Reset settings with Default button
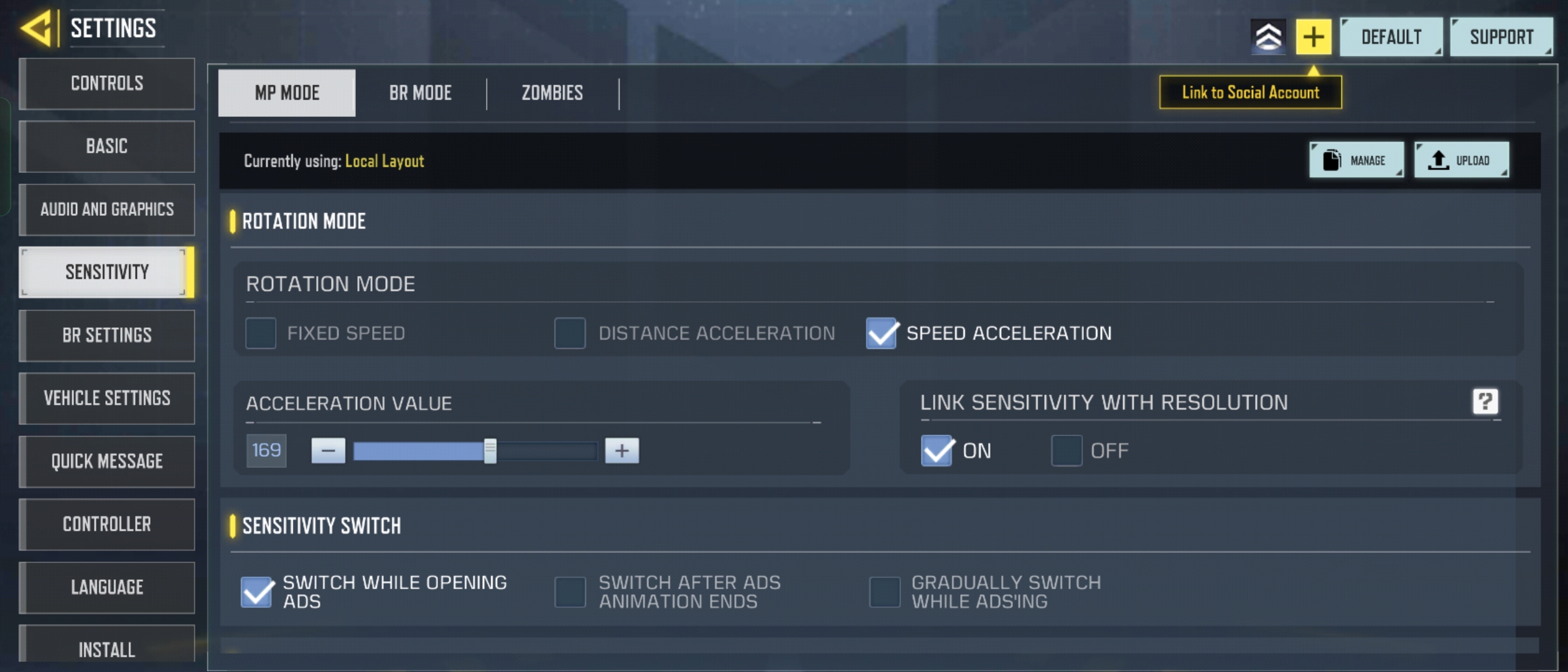Image resolution: width=1568 pixels, height=672 pixels. point(1391,37)
